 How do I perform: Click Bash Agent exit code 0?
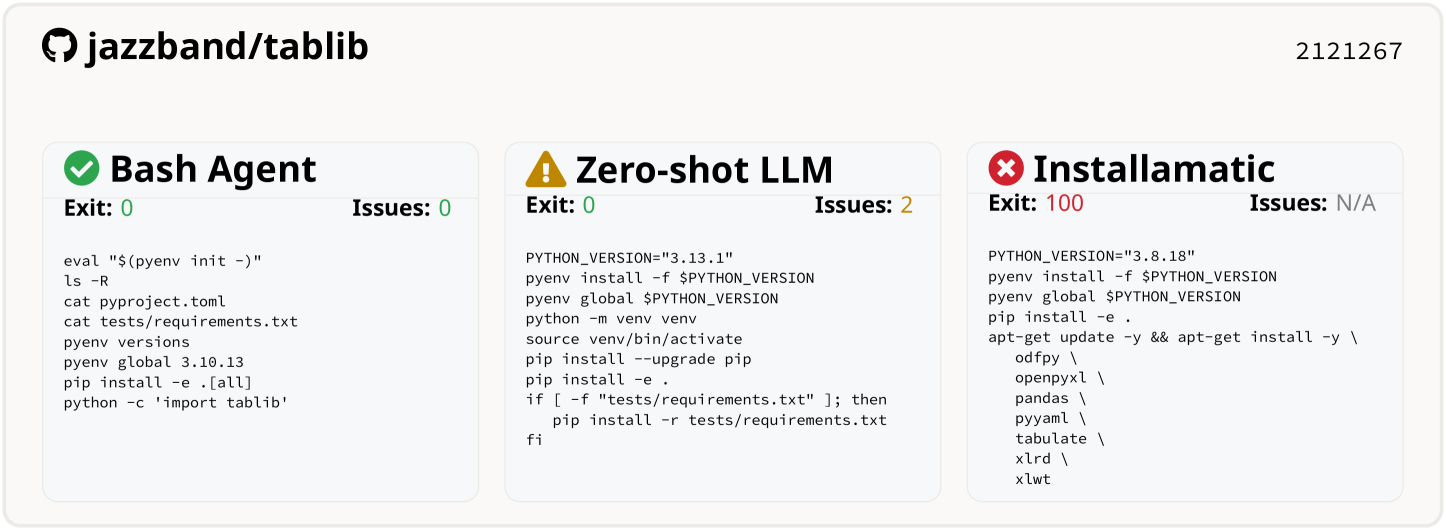click(127, 208)
